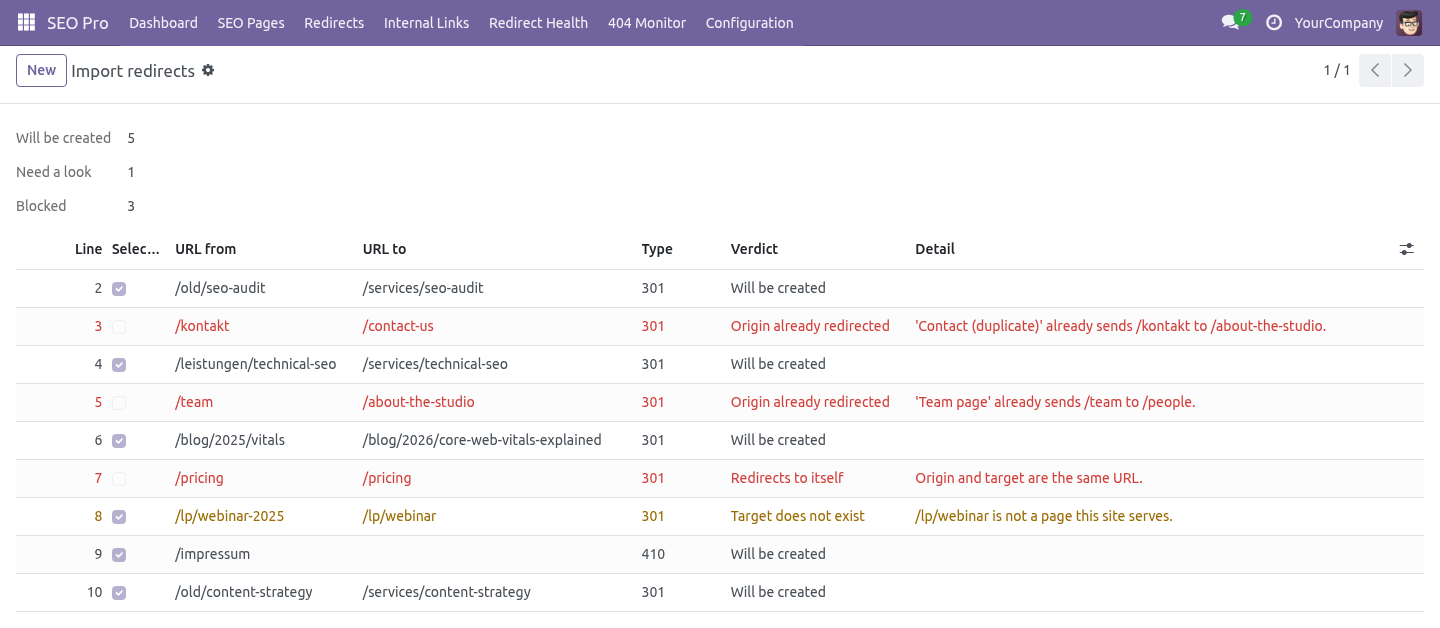Click the /services/seo-audit URL to cell
Viewport: 1440px width, 628px height.
pos(423,288)
